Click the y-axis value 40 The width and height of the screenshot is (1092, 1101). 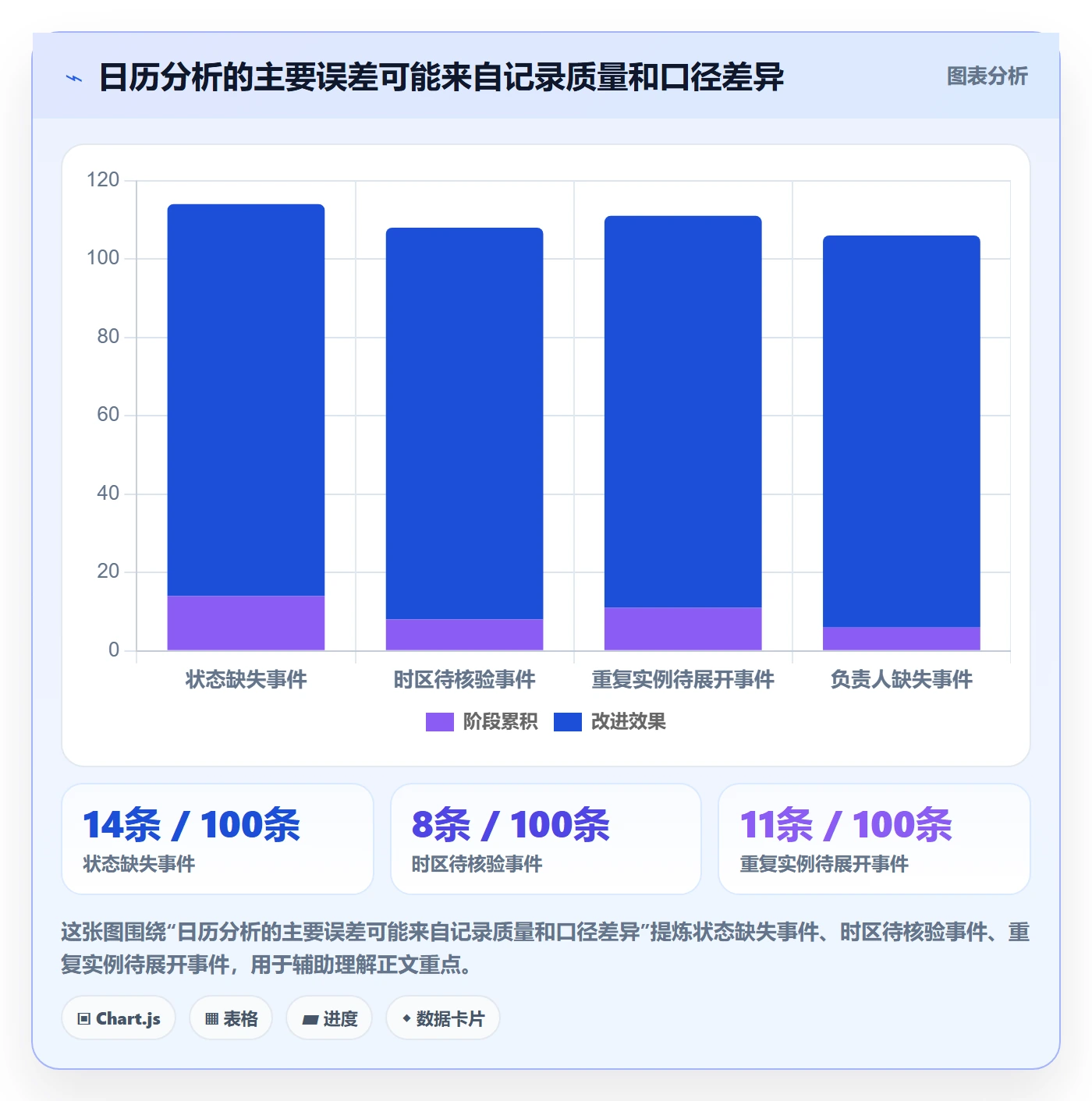click(x=108, y=494)
